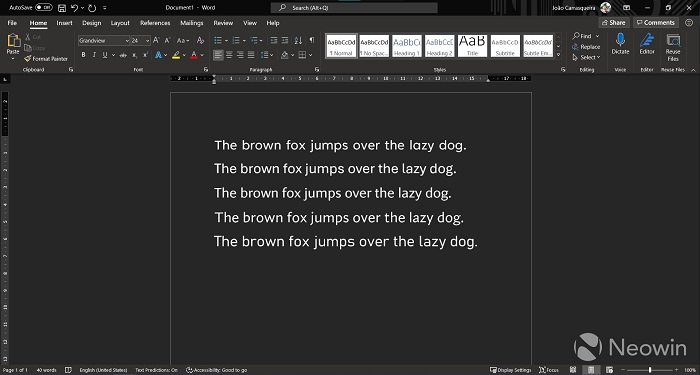Screen dimensions: 700x375
Task: Open the Line and Paragraph Spacing dropdown
Action: [267, 55]
